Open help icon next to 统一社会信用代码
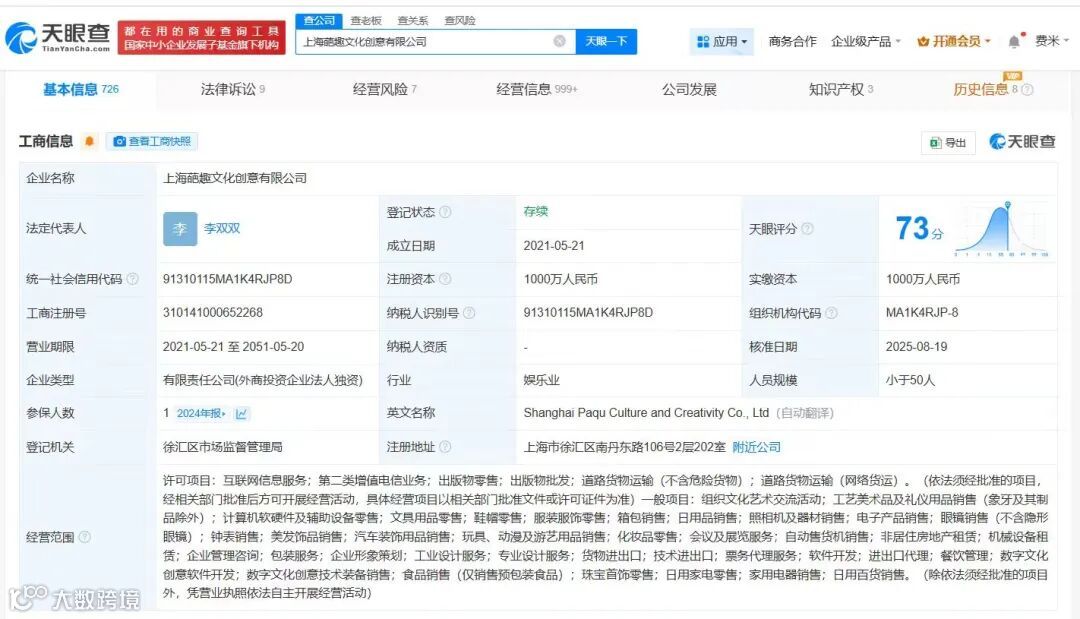The width and height of the screenshot is (1080, 619). [x=132, y=279]
